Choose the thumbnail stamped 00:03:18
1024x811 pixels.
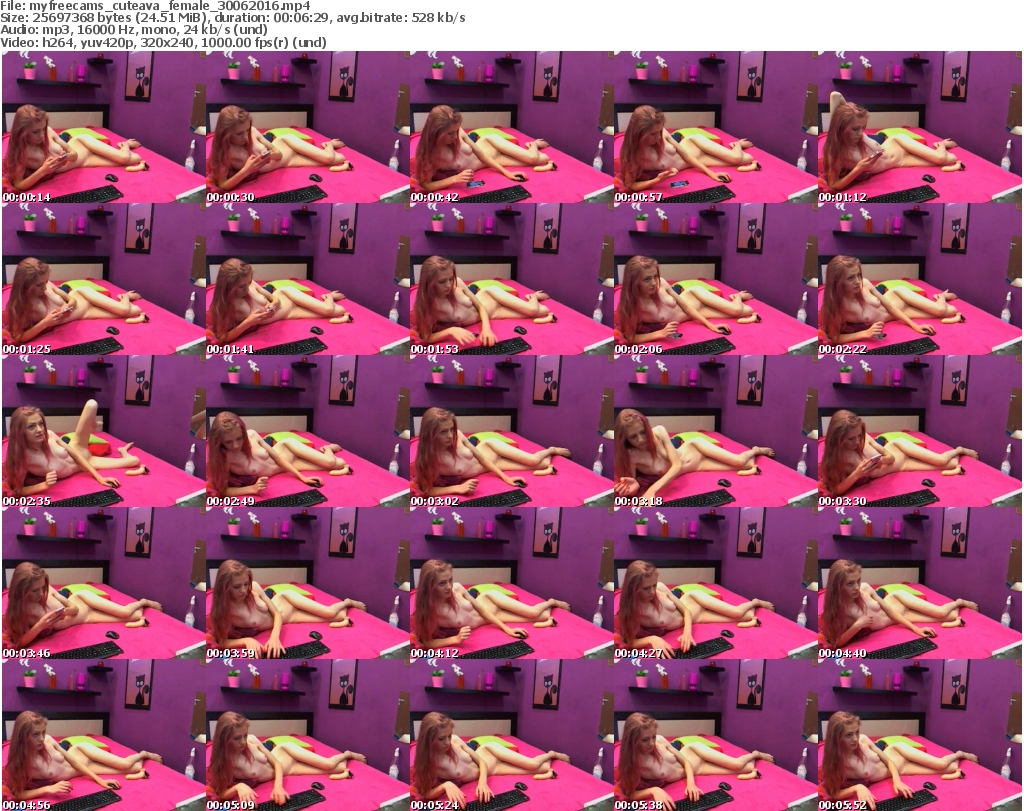tap(716, 431)
